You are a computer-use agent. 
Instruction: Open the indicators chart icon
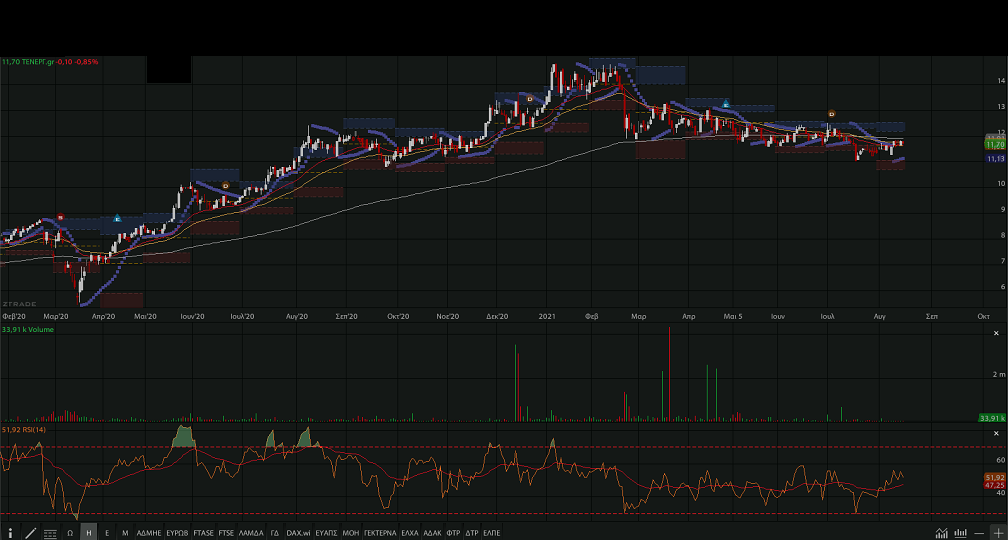[941, 533]
